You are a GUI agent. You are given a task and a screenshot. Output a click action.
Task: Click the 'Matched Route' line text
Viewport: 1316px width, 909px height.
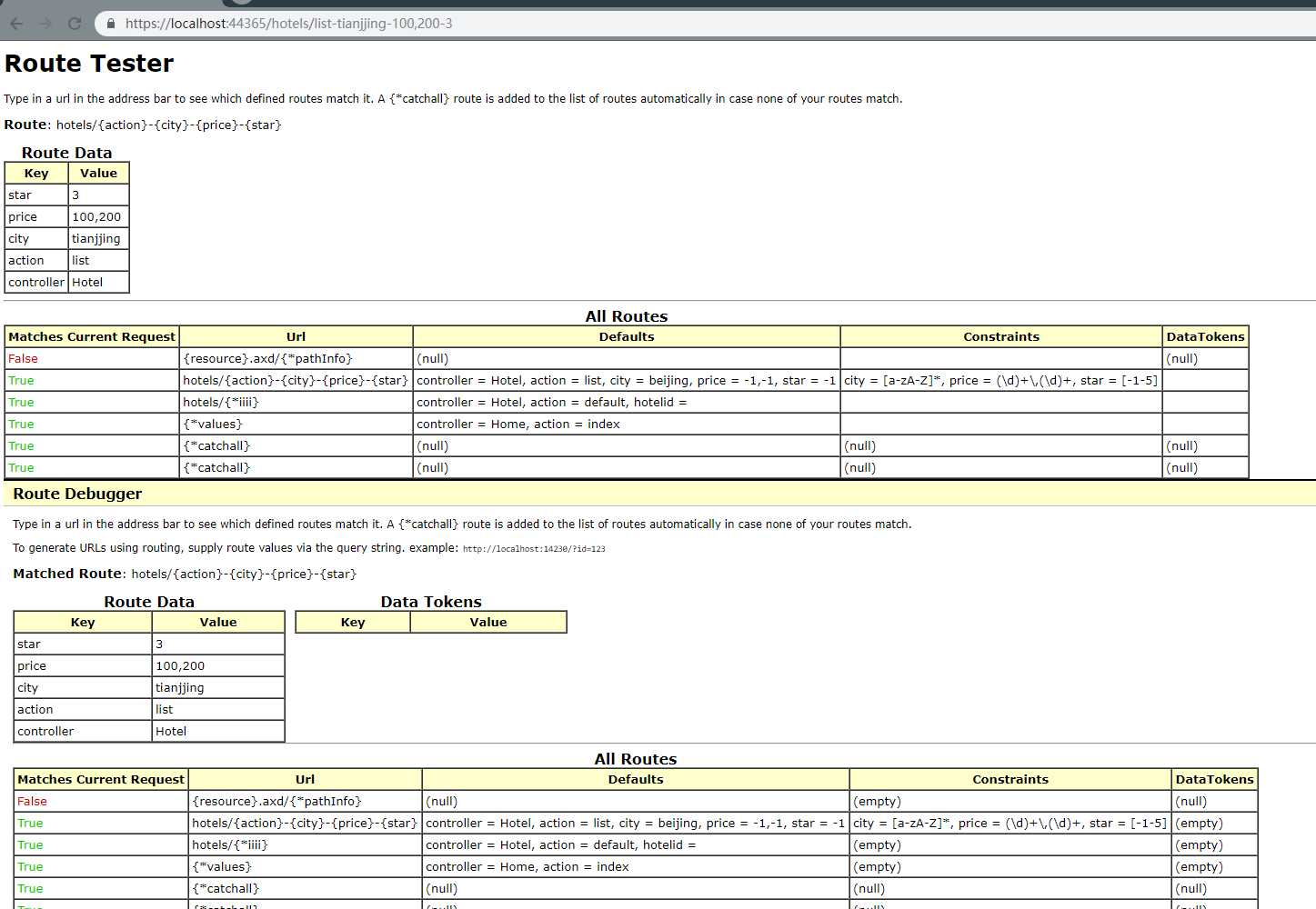pos(185,574)
